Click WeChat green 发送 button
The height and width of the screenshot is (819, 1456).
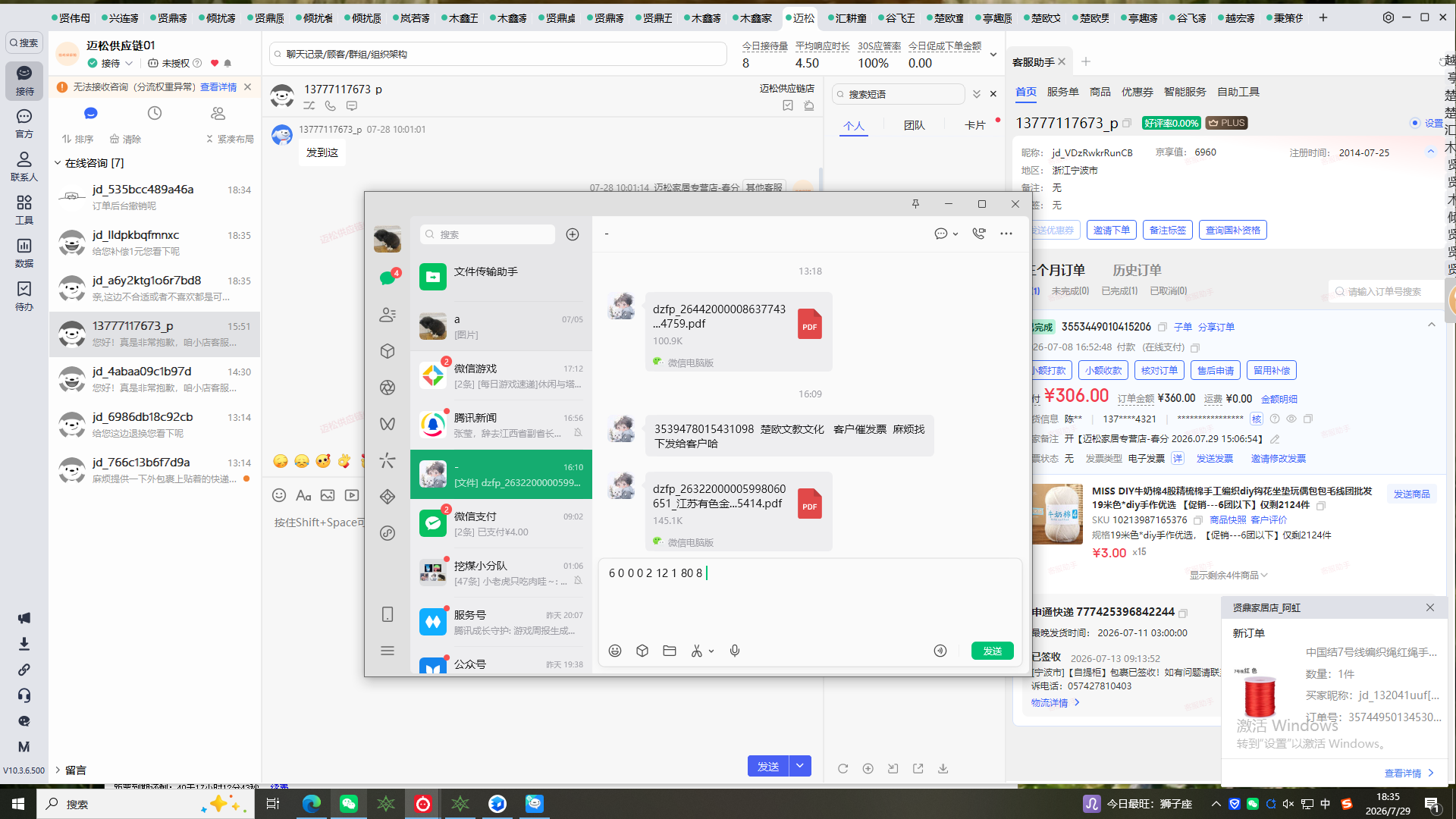pyautogui.click(x=993, y=651)
